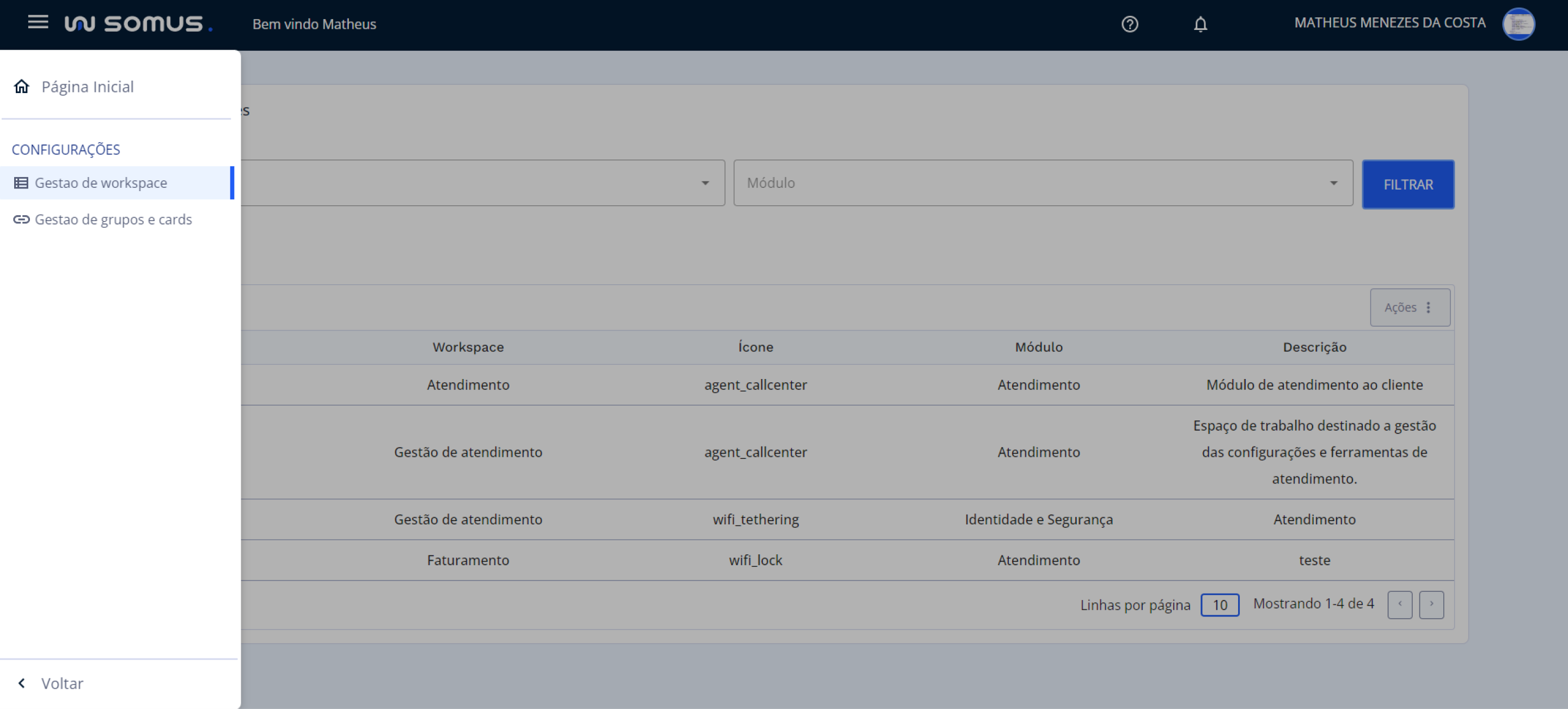Image resolution: width=1568 pixels, height=709 pixels.
Task: Open the Ações actions menu
Action: pos(1410,307)
